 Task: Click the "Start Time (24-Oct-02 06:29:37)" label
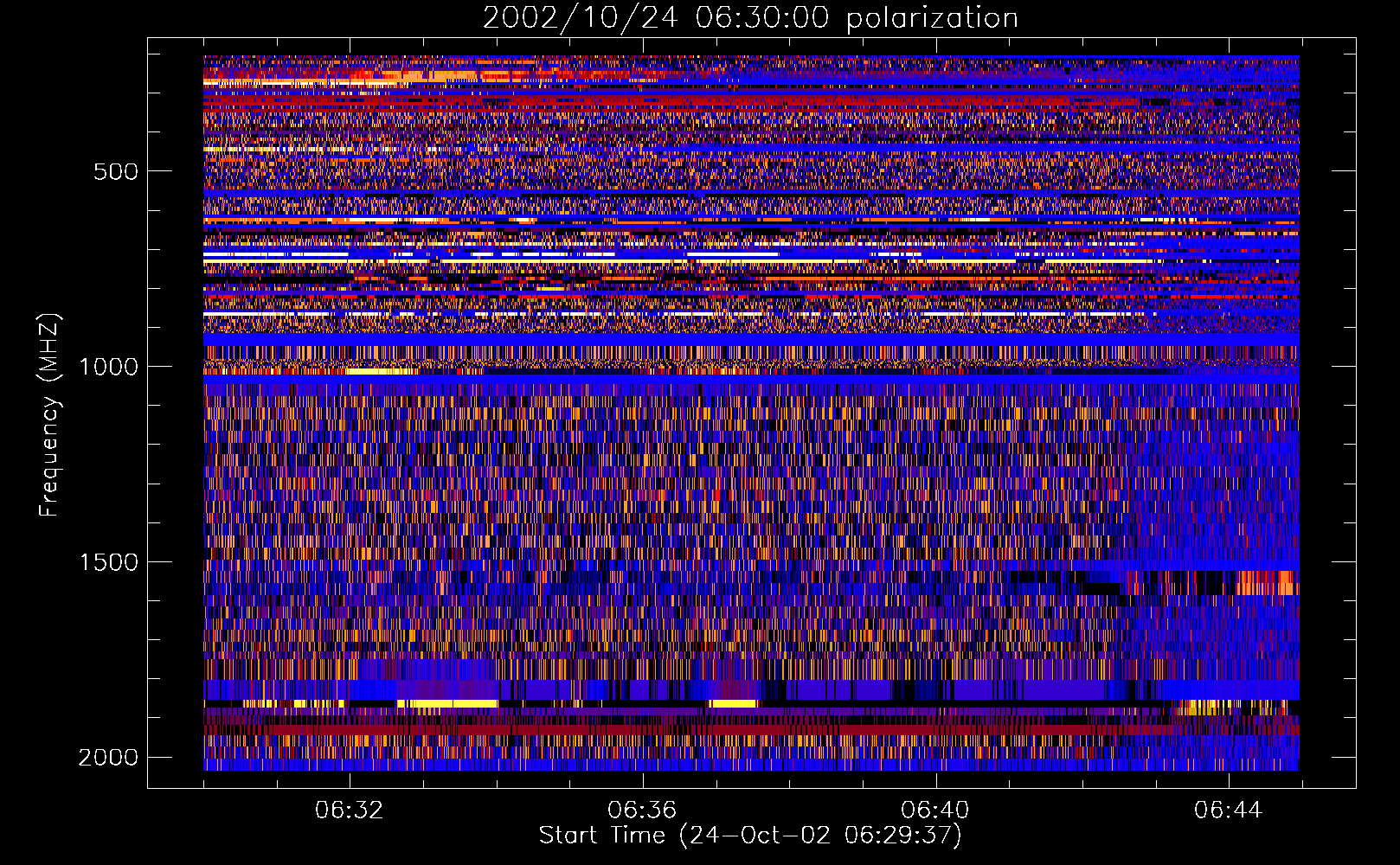coord(750,836)
